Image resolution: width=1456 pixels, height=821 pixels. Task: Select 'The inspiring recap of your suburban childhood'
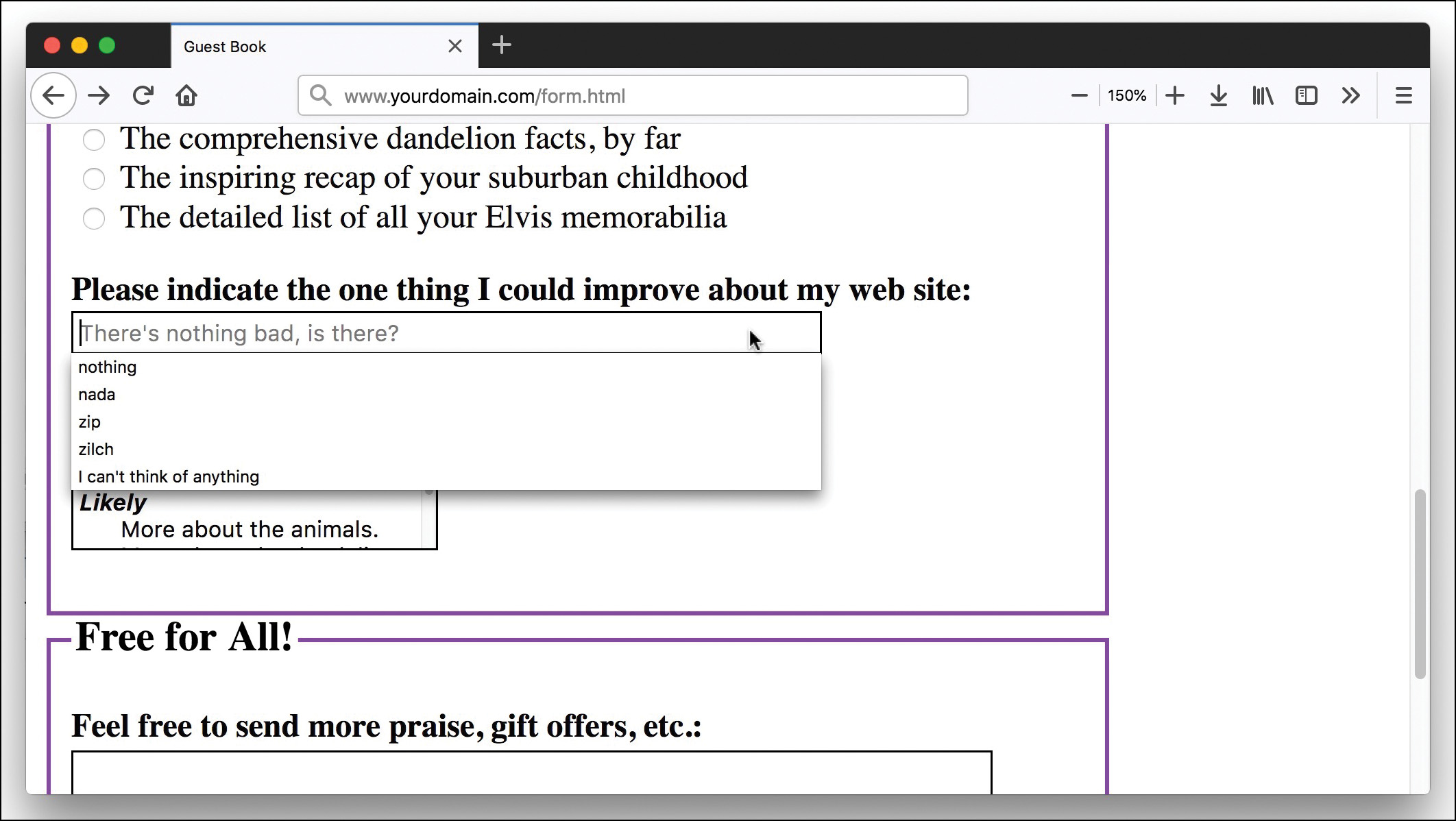pos(94,178)
